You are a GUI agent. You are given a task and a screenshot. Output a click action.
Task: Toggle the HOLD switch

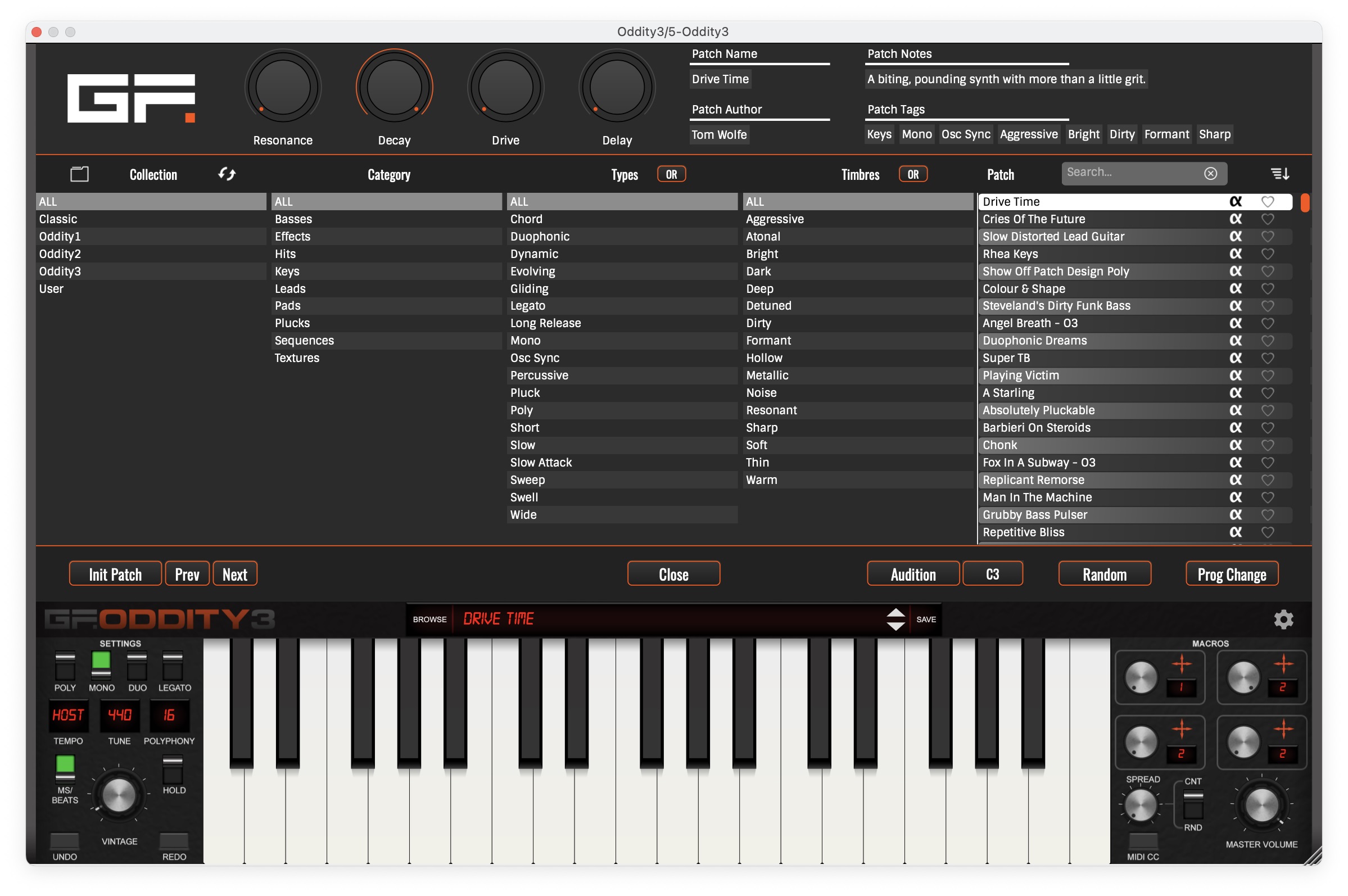[x=173, y=769]
